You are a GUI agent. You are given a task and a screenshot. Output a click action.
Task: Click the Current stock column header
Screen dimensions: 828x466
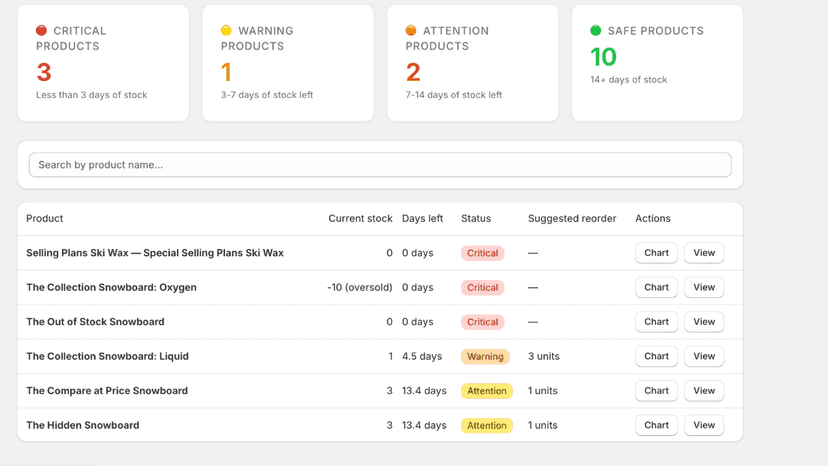click(x=360, y=218)
